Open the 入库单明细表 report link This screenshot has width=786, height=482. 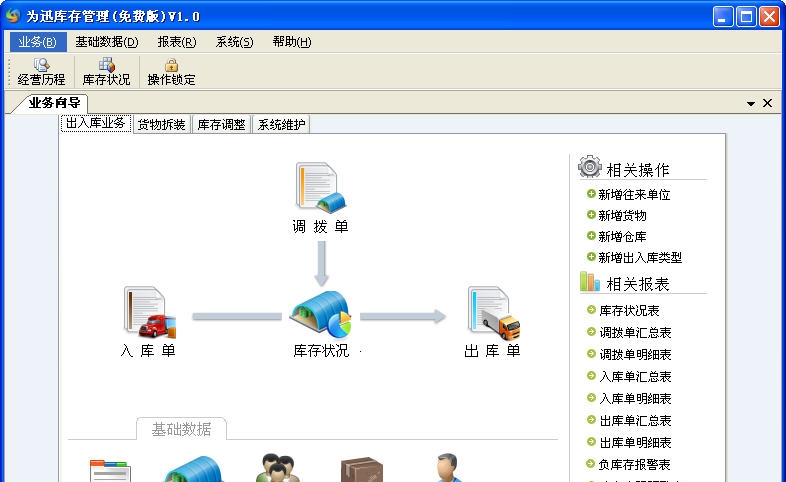635,399
